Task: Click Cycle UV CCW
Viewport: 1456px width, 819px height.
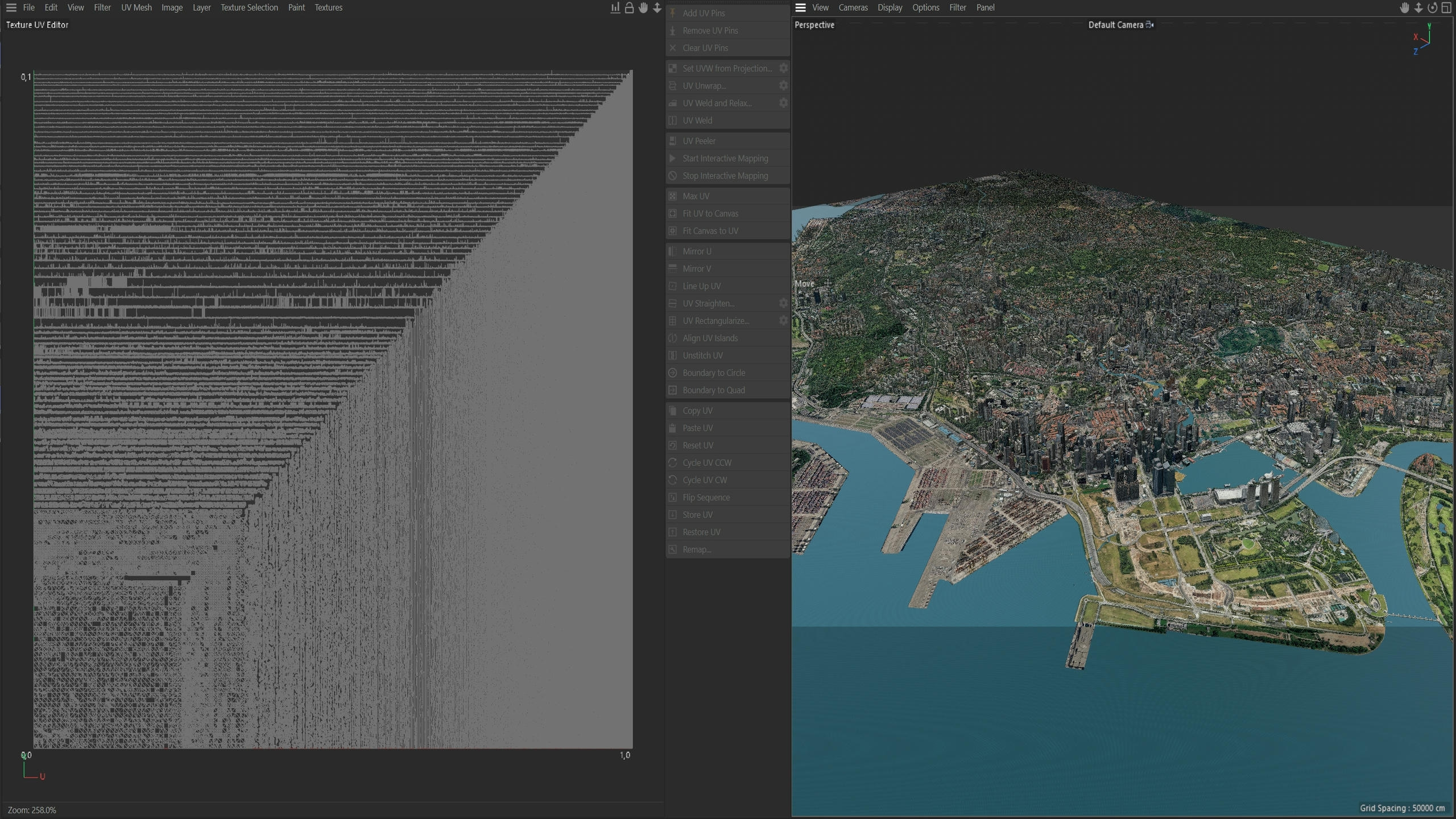Action: (728, 462)
